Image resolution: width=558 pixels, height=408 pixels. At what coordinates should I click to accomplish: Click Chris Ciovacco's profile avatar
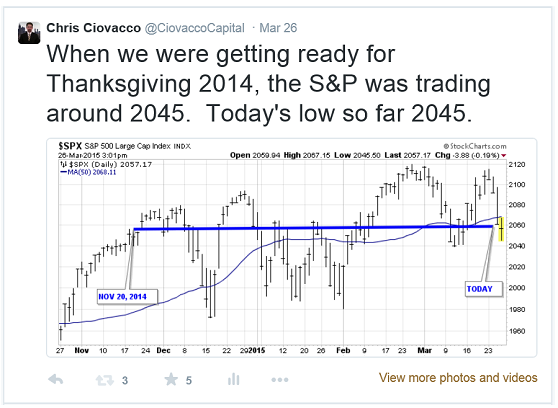tap(29, 33)
